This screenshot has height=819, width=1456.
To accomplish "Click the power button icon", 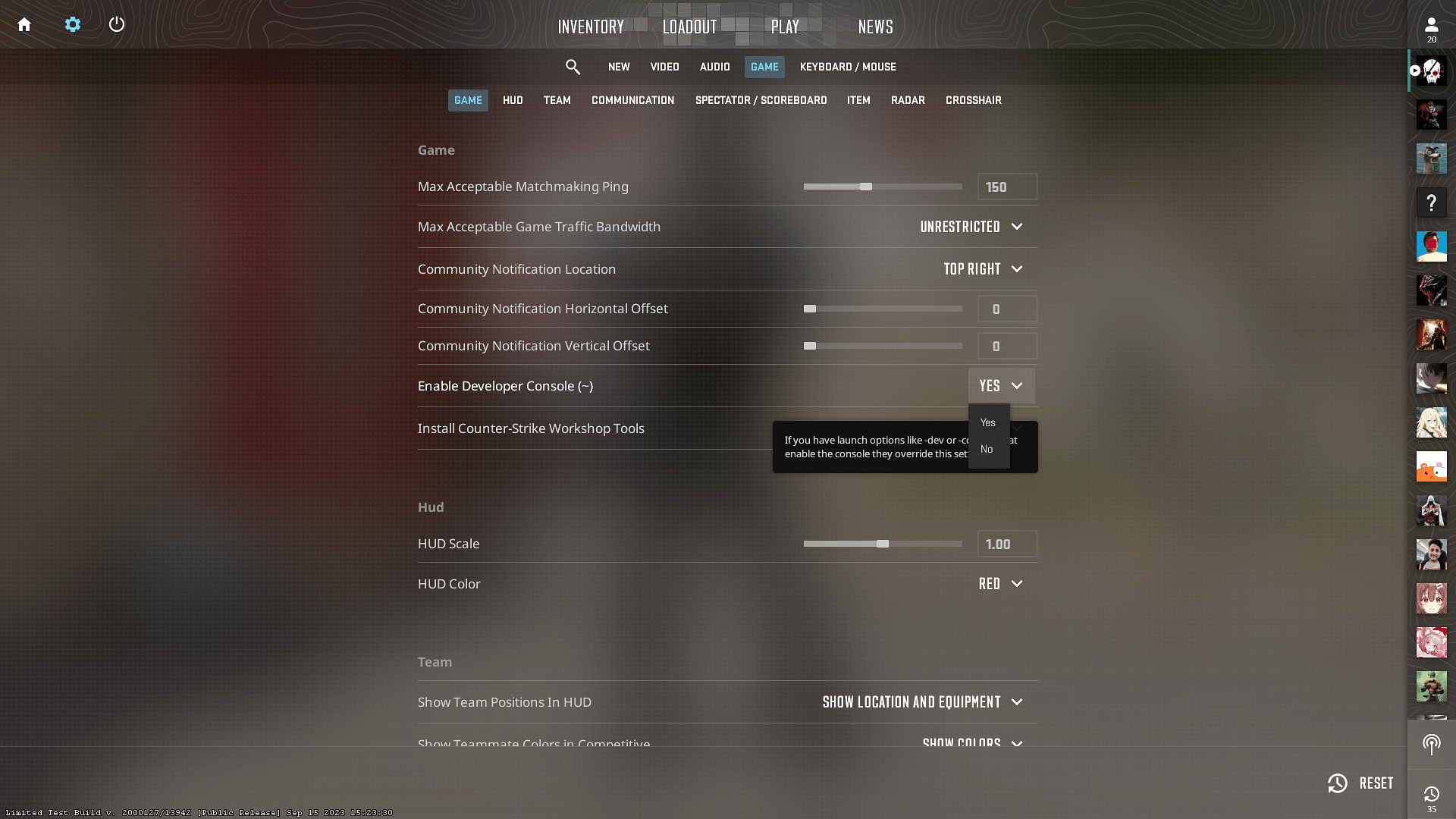I will 117,23.
